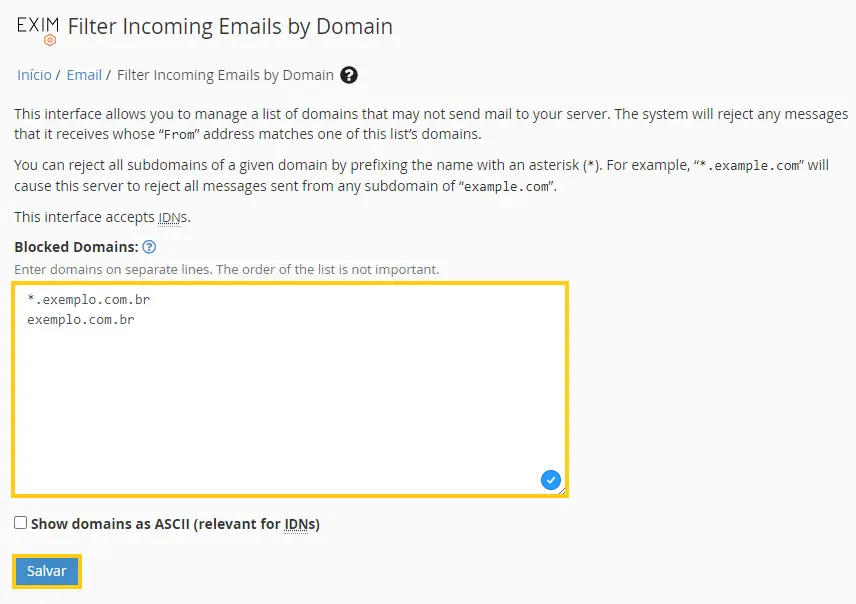This screenshot has width=856, height=604.
Task: Toggle via the 'Show domains as ASCII' label text
Action: (x=175, y=524)
